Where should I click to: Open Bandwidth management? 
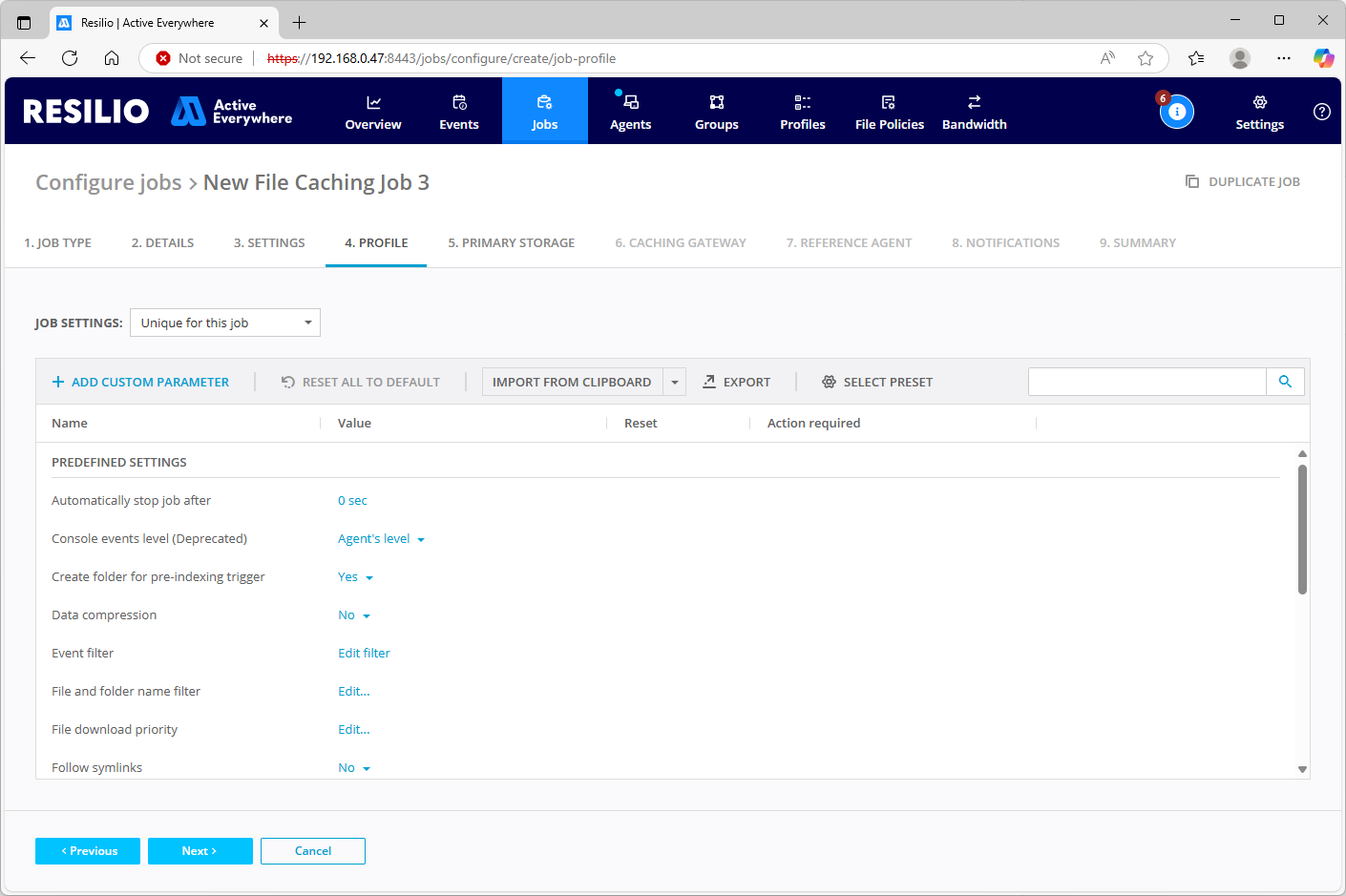[x=974, y=111]
